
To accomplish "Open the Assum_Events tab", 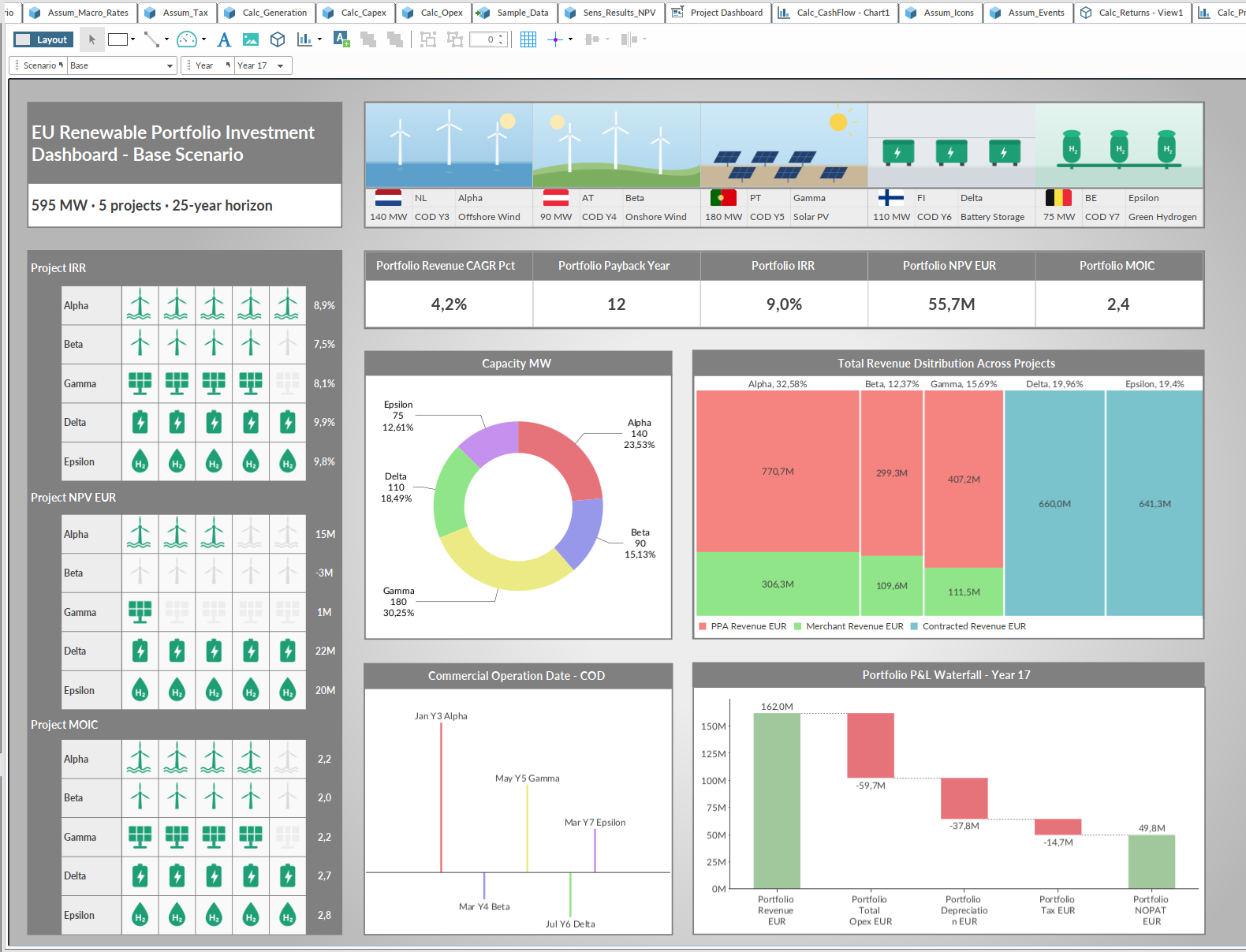I will (1028, 13).
